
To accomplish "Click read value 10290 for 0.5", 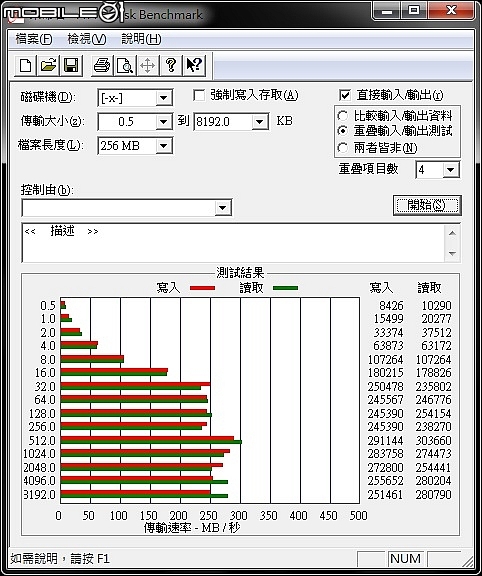I will coord(436,306).
